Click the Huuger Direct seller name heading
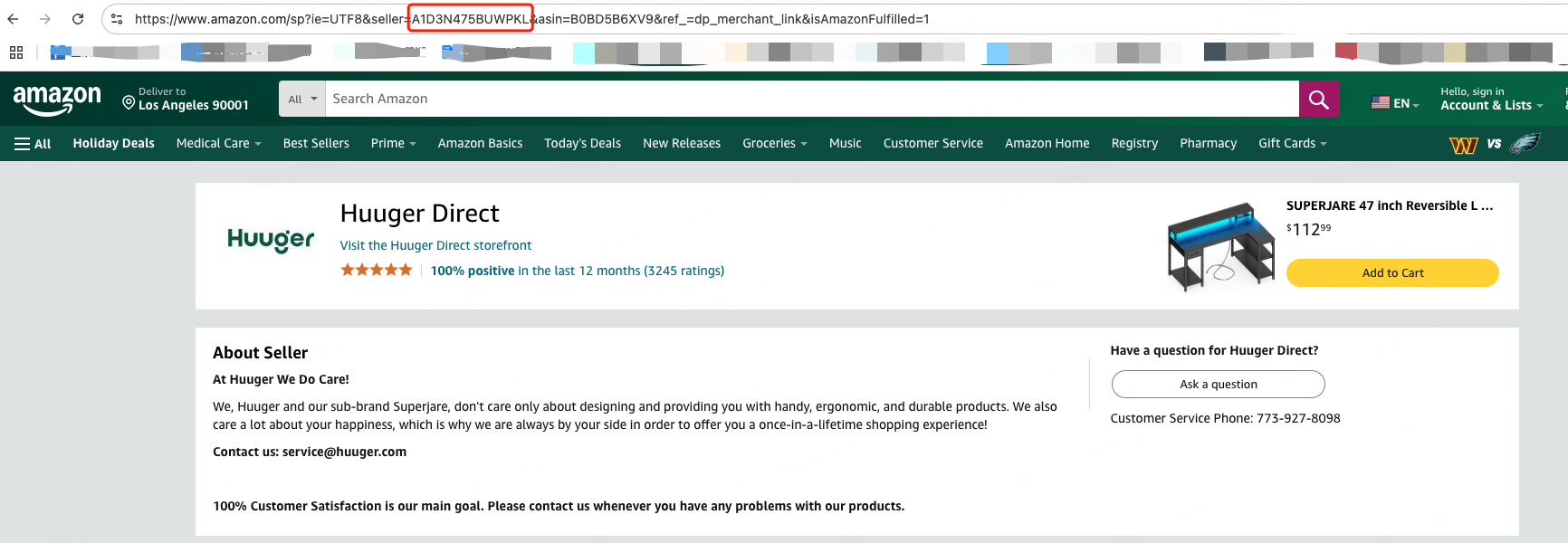Screen dimensions: 1568x543 [x=419, y=214]
